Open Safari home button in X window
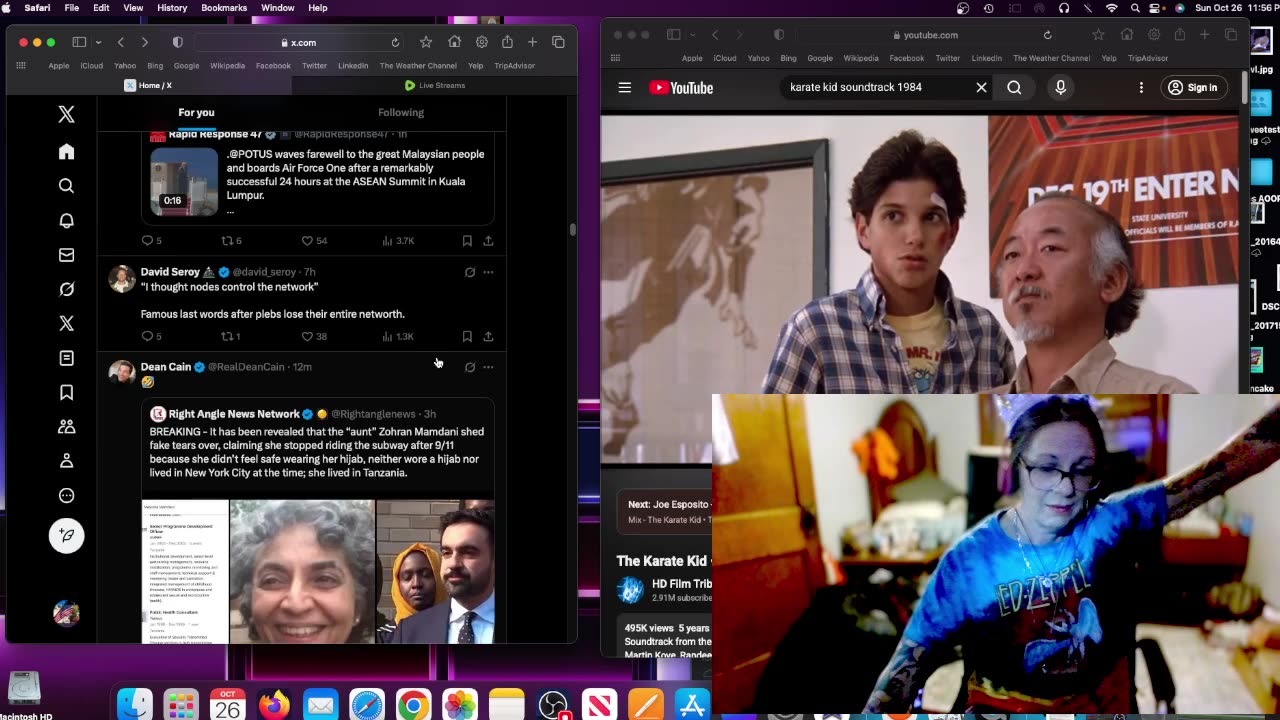 click(x=454, y=42)
